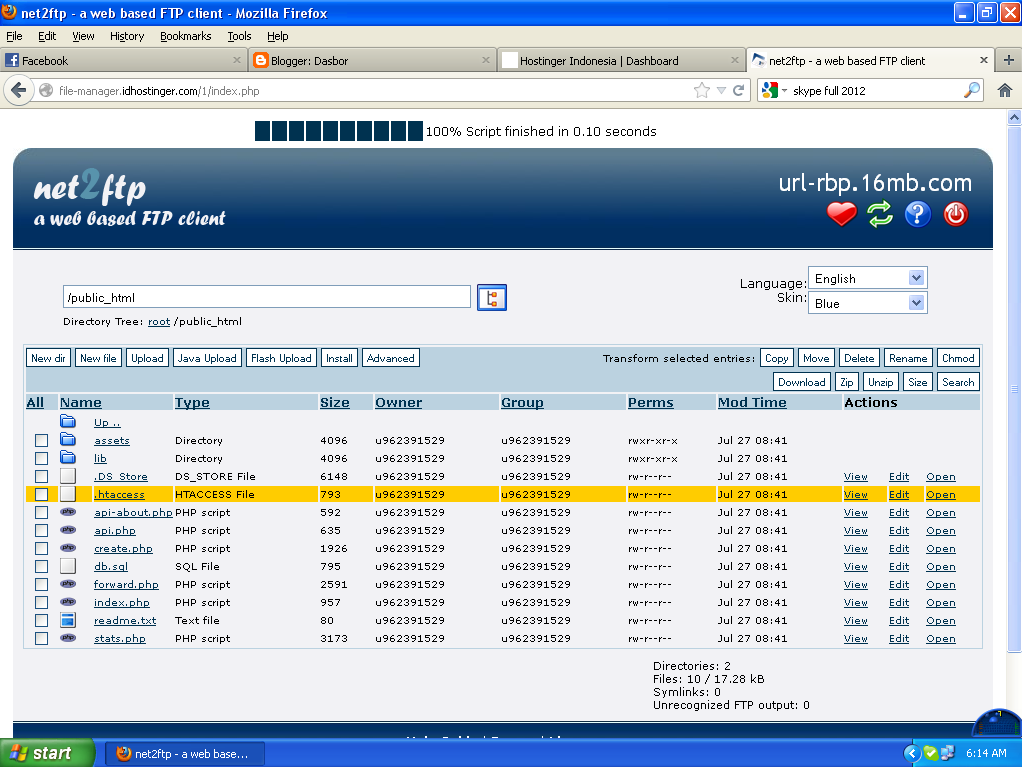Expand hidden system tray icons arrow
1022x767 pixels.
click(911, 753)
